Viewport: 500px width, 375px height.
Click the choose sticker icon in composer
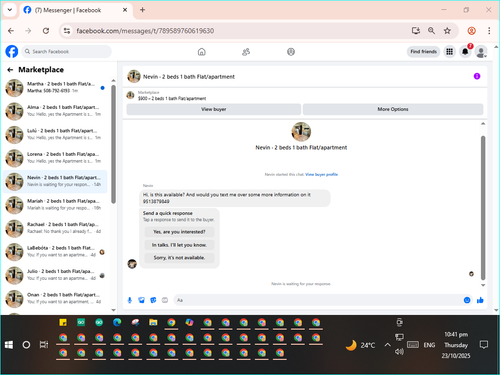pyautogui.click(x=153, y=300)
